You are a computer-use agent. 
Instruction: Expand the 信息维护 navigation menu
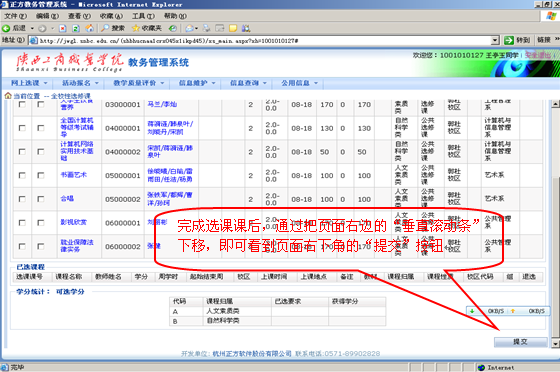[197, 83]
